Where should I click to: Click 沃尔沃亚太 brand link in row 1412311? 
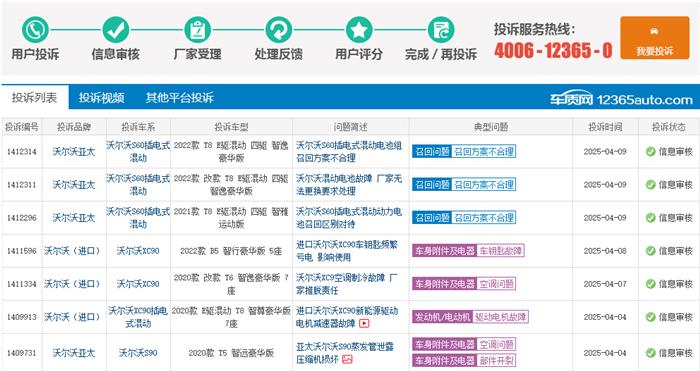point(74,185)
